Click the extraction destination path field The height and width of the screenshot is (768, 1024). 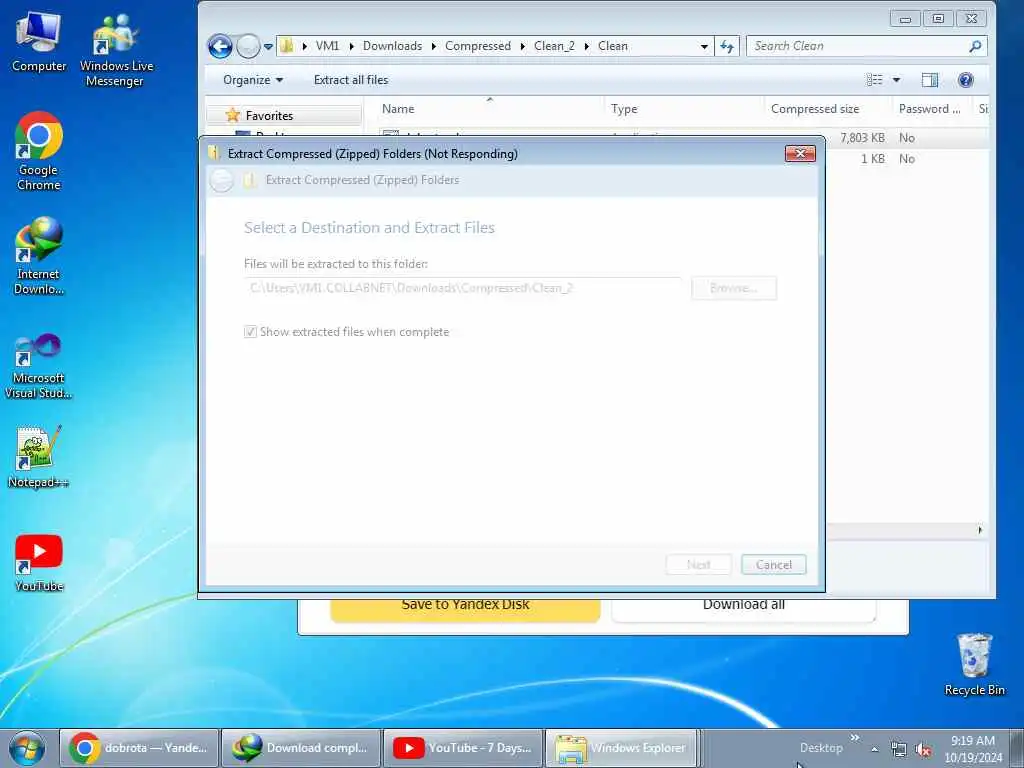coord(464,288)
